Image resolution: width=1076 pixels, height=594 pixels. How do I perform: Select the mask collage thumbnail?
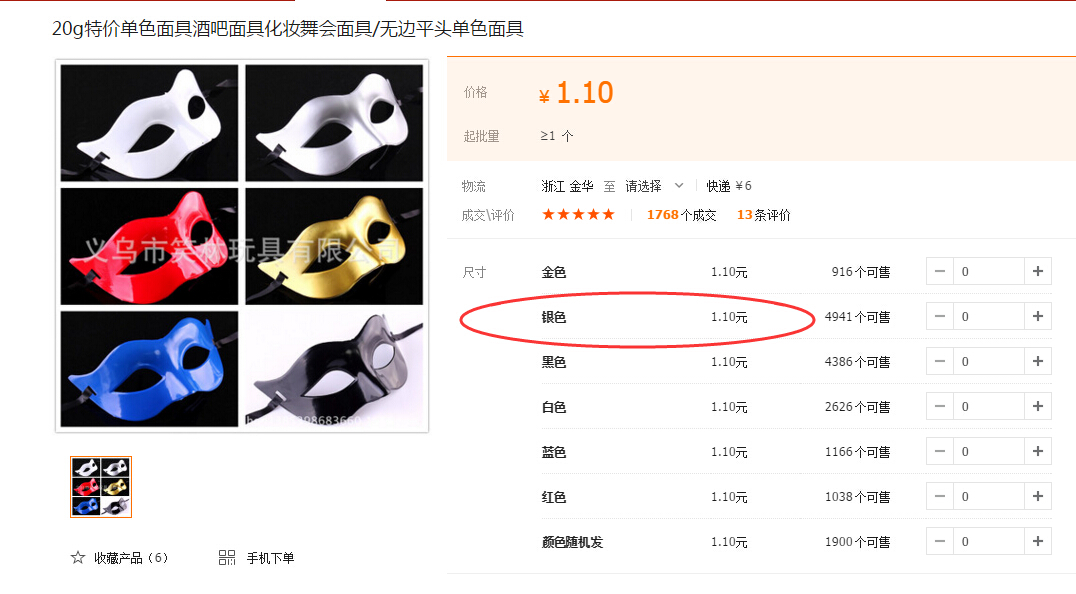101,487
